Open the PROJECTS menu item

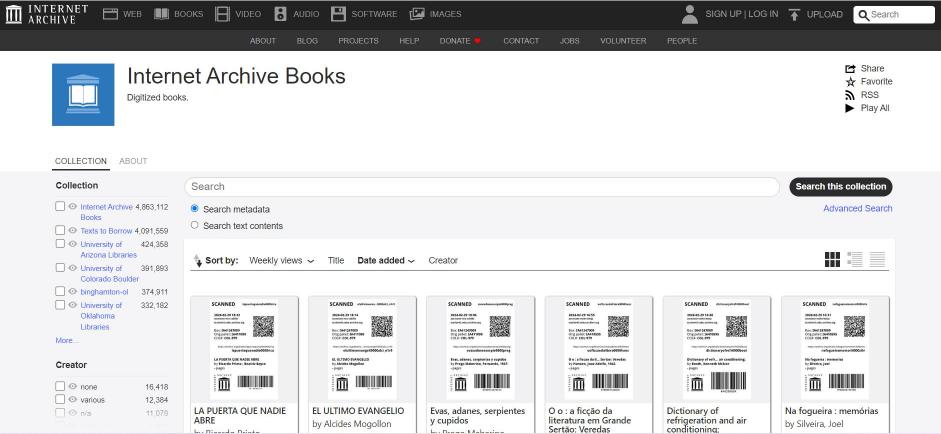358,41
